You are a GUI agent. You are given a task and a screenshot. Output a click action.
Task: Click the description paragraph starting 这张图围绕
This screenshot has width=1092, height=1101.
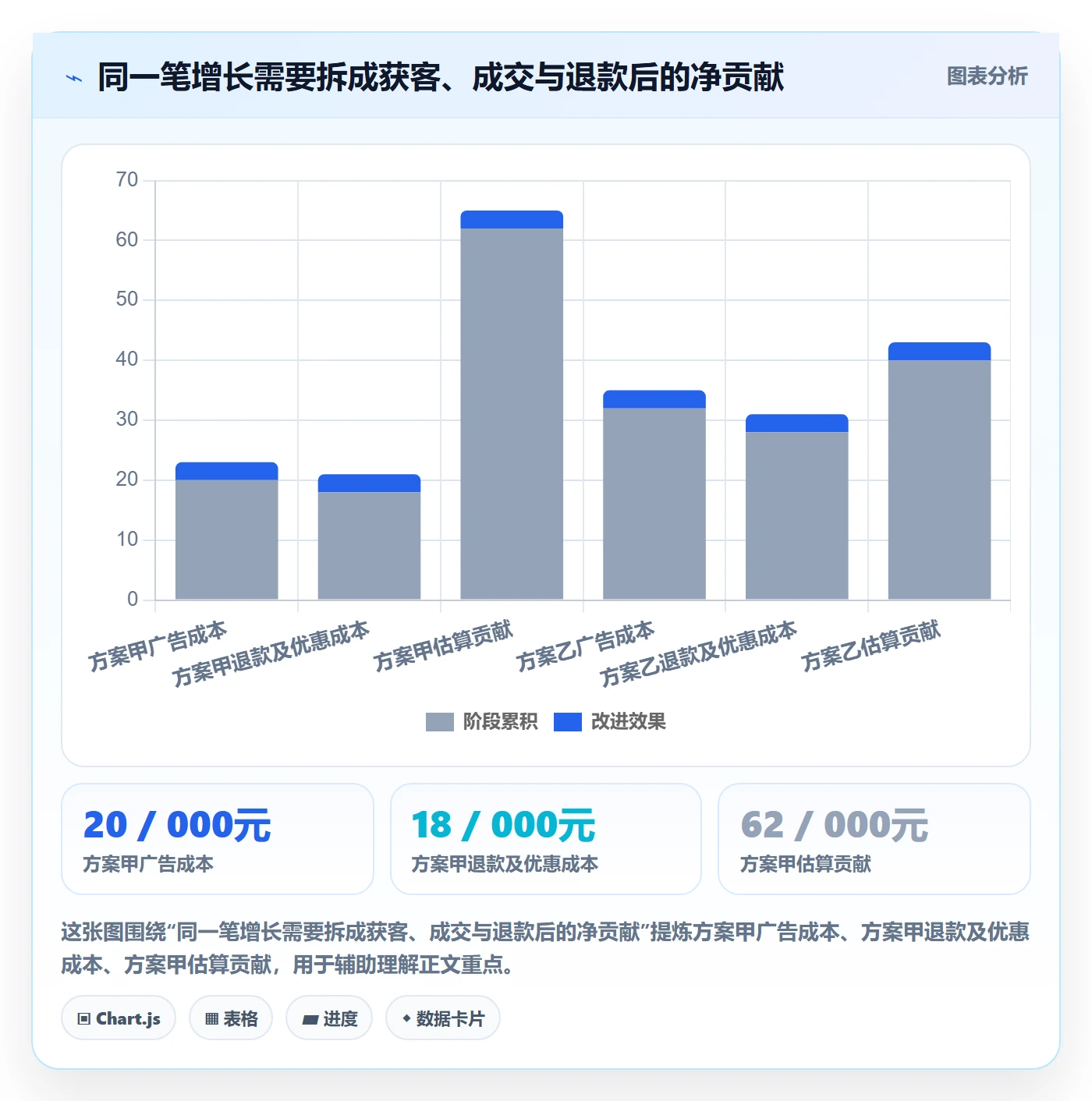click(x=545, y=948)
